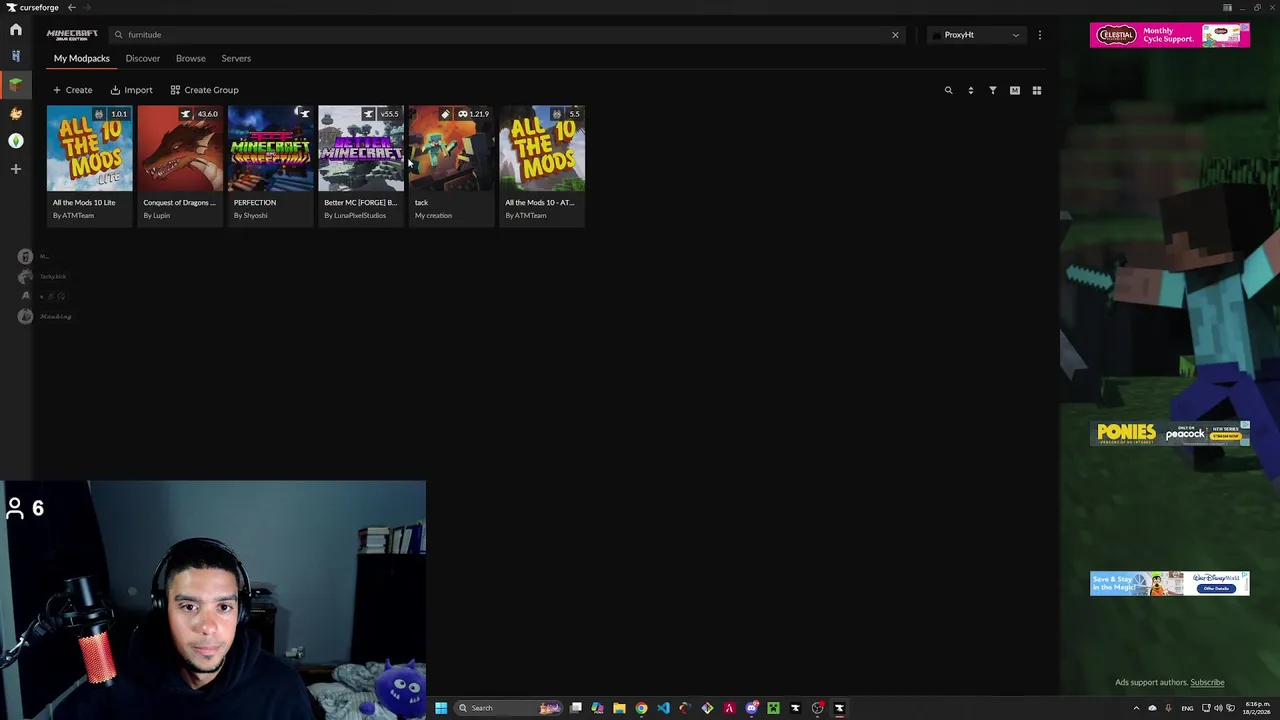The width and height of the screenshot is (1280, 720).
Task: Clear the search field with X
Action: point(895,35)
